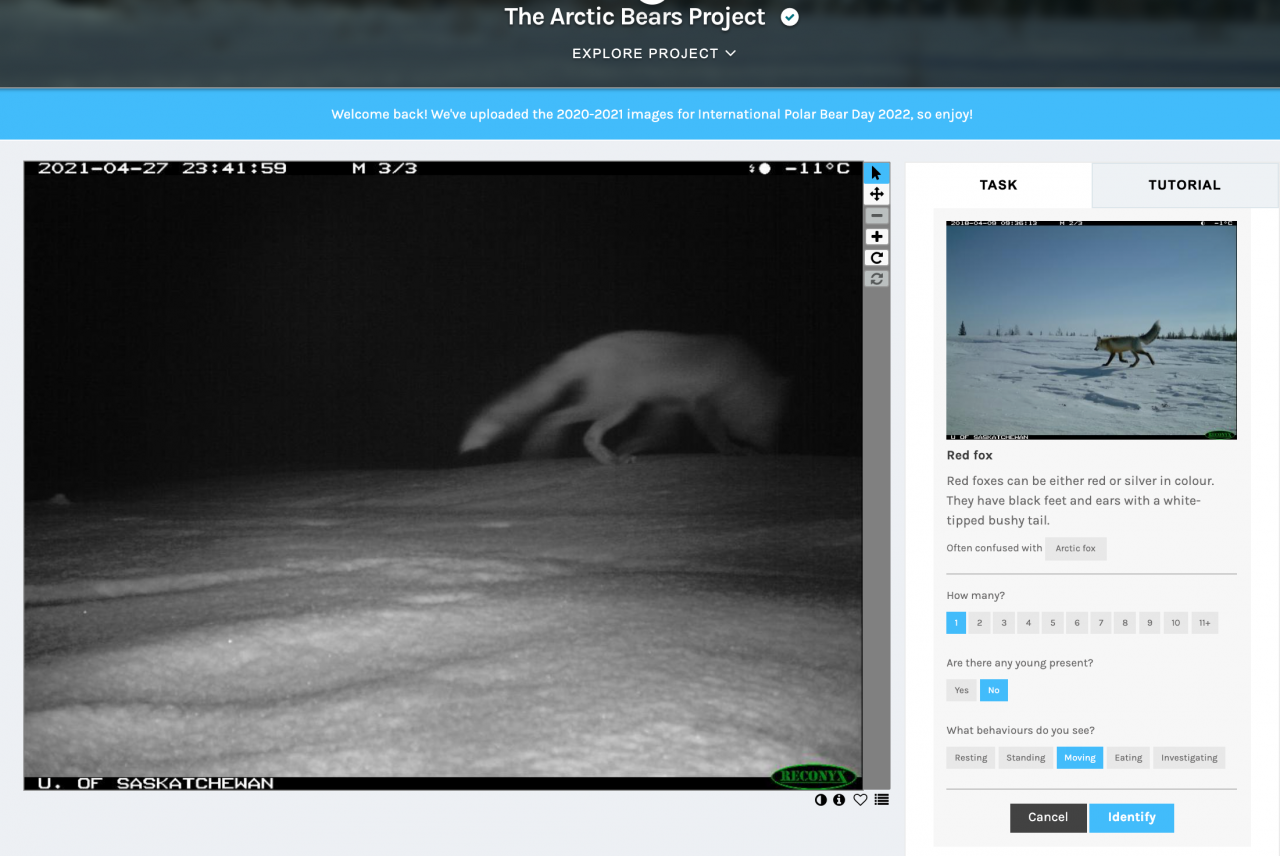Click the welcome back announcement text

pyautogui.click(x=652, y=114)
